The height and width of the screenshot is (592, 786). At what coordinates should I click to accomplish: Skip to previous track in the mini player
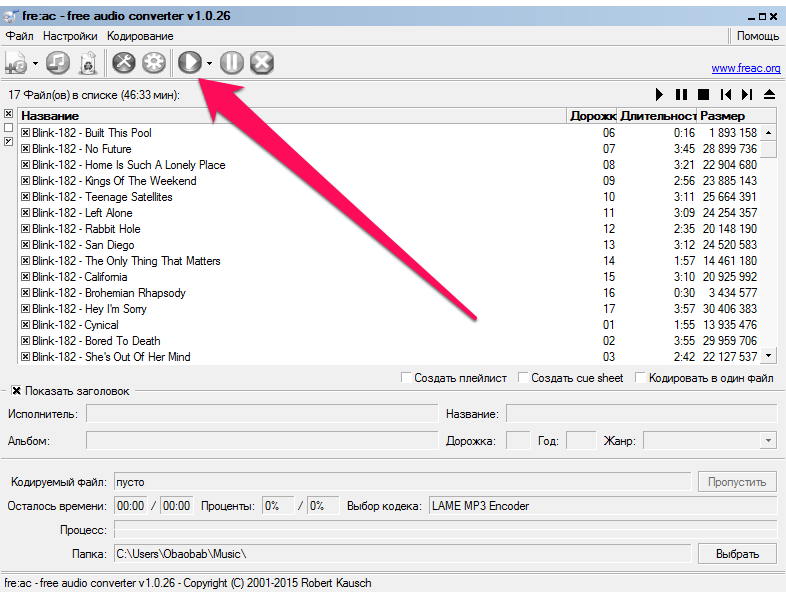click(725, 94)
